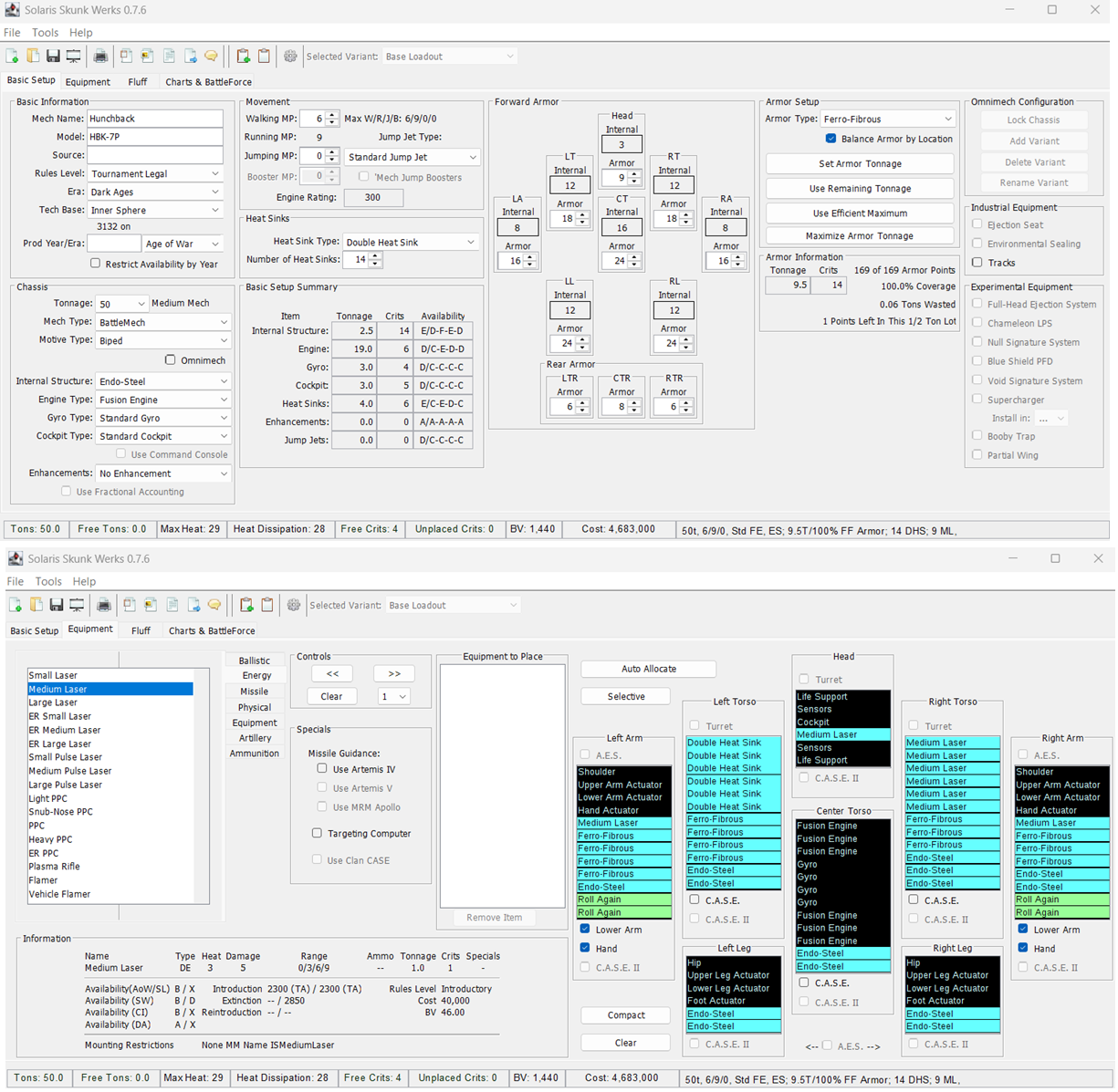The width and height of the screenshot is (1118, 1092).
Task: Uncheck Balance Armor by Location
Action: [x=831, y=139]
